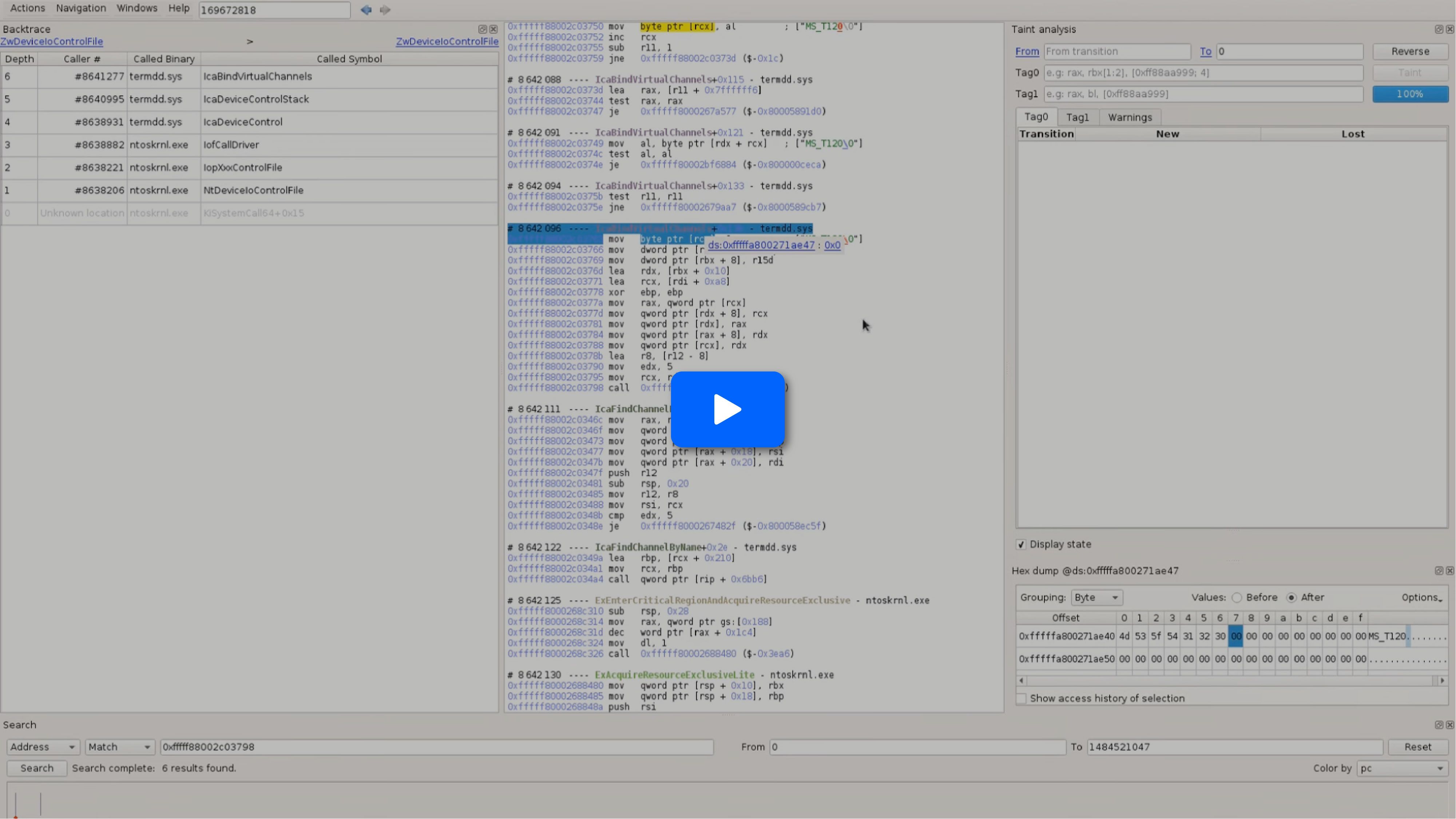Float the Backtrace panel with the undock icon
This screenshot has height=819, width=1456.
482,29
